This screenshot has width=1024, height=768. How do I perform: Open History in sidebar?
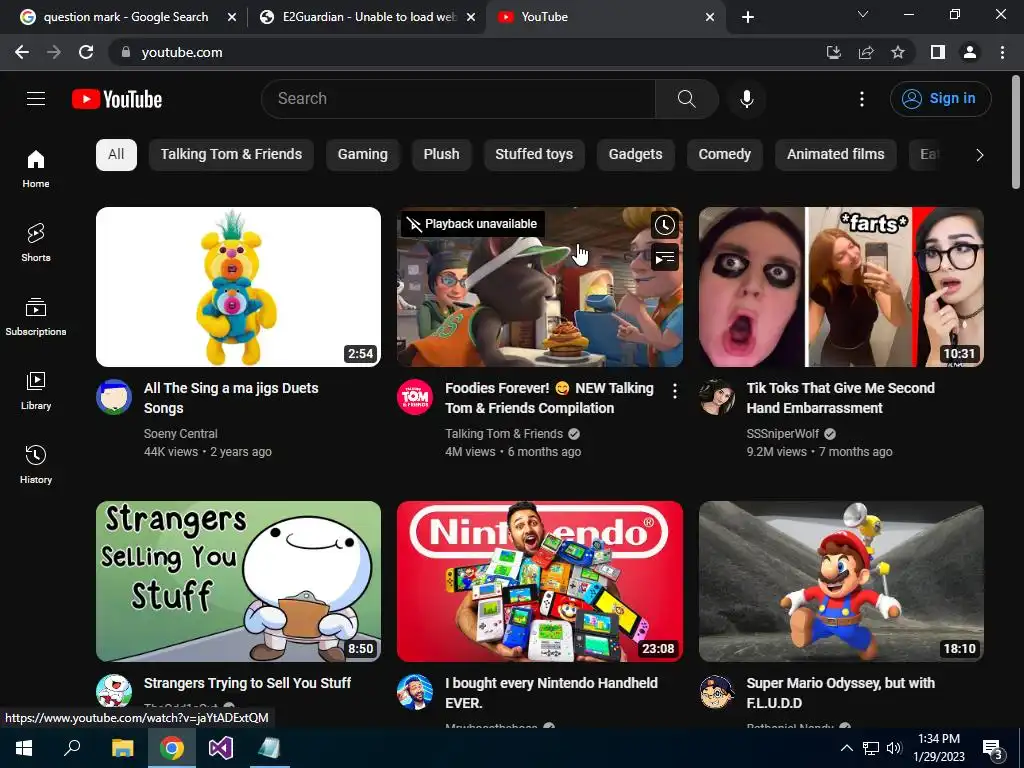36,464
